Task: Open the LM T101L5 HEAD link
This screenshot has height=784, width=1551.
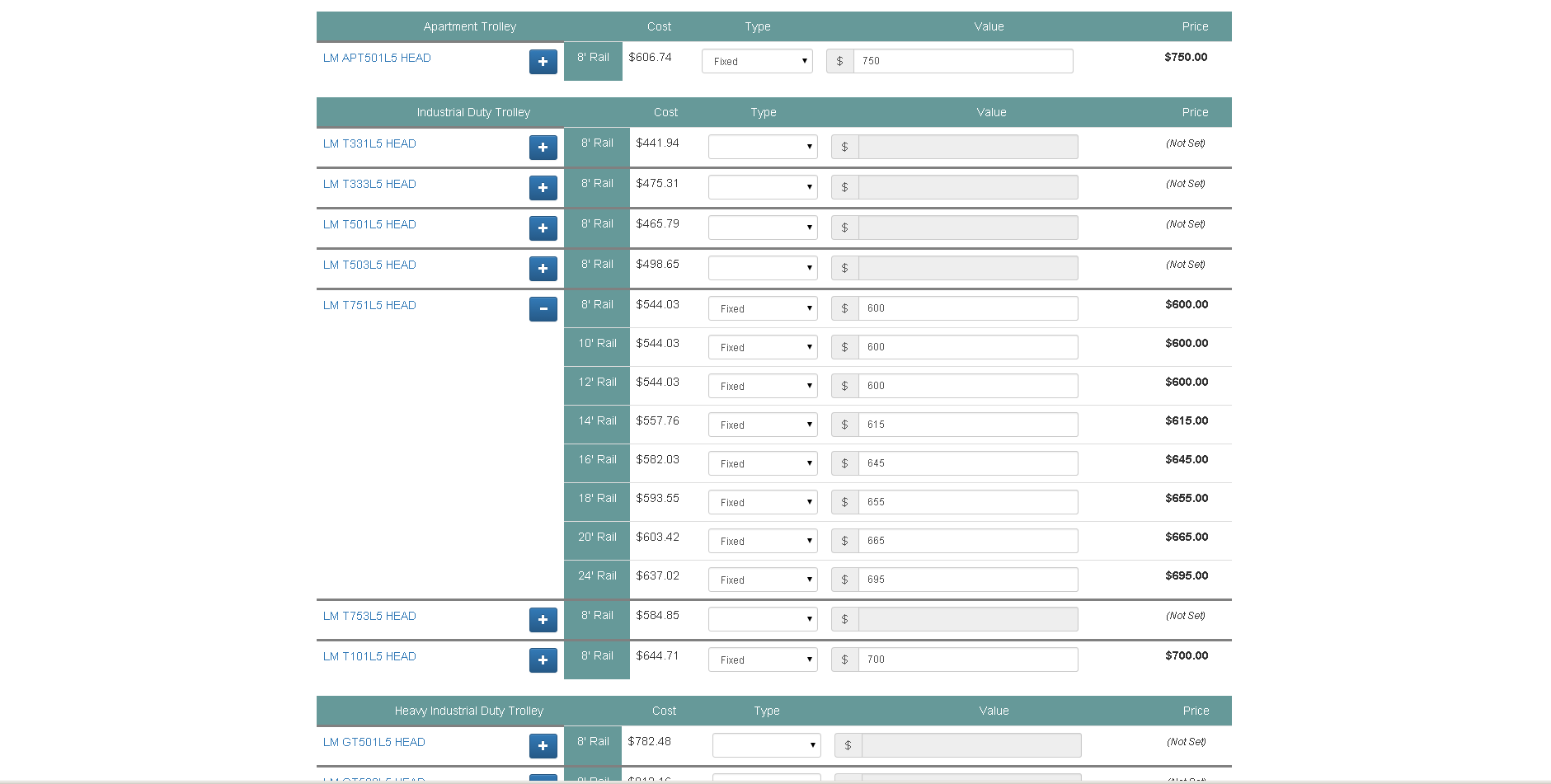Action: click(x=369, y=656)
